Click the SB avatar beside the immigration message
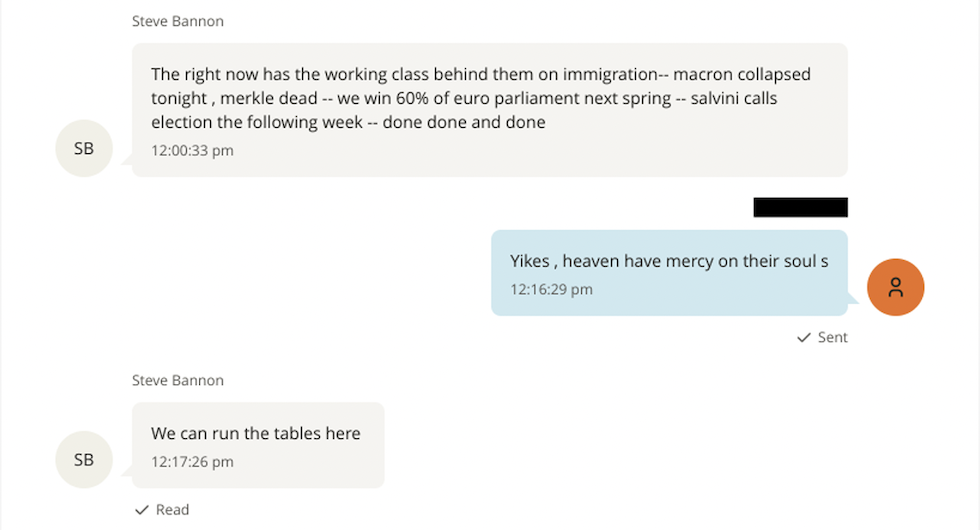Viewport: 980px width, 530px height. pos(84,148)
